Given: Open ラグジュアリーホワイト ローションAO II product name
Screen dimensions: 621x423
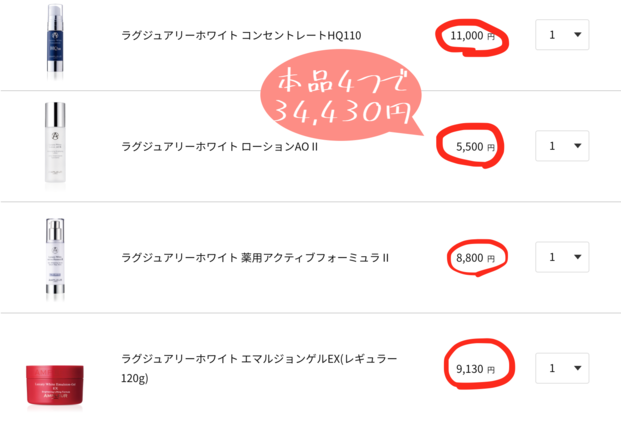Looking at the screenshot, I should tap(219, 147).
